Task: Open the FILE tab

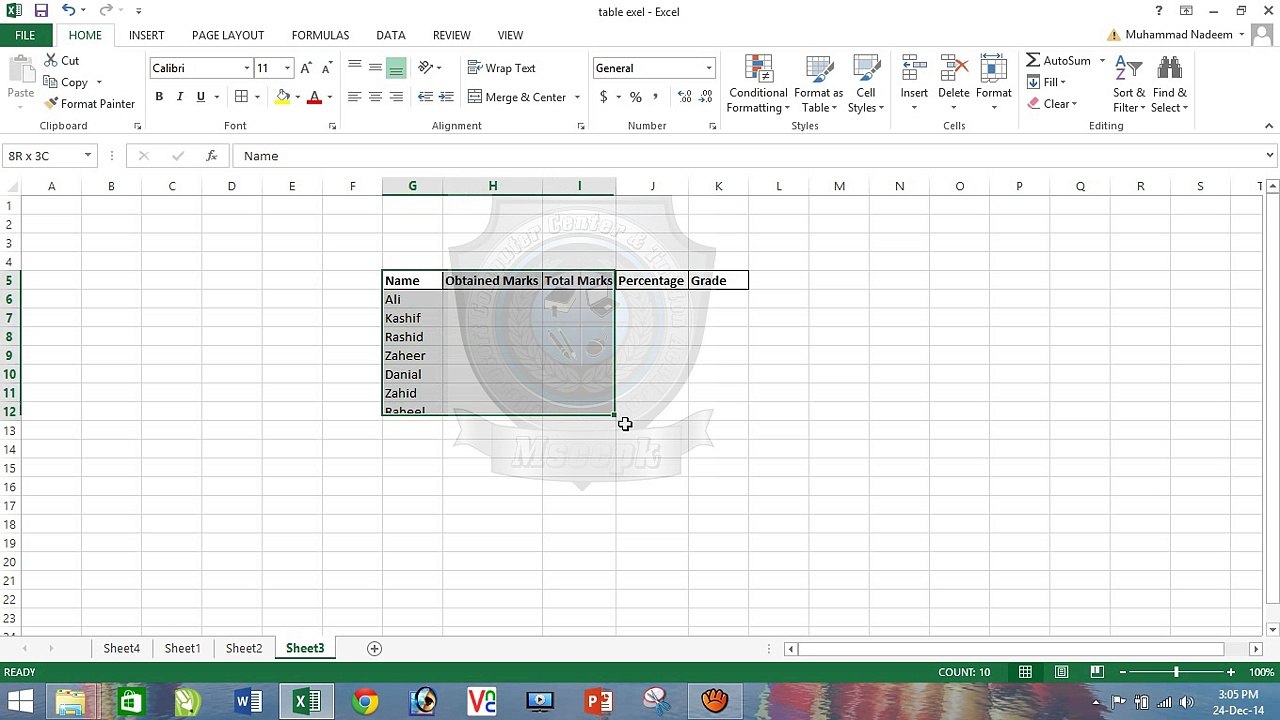Action: tap(25, 35)
